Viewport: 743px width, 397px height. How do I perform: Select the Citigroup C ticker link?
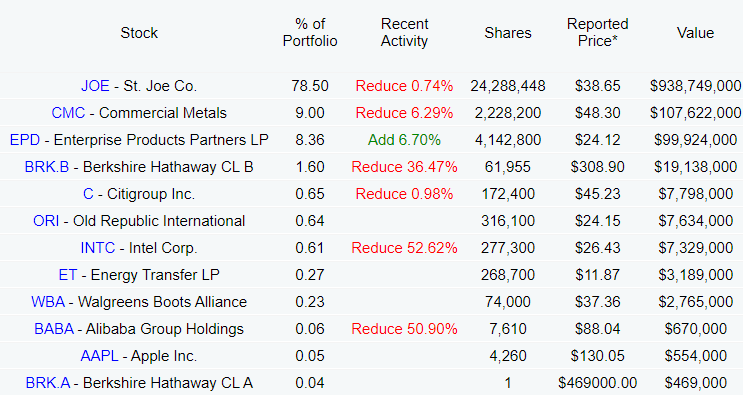[88, 194]
